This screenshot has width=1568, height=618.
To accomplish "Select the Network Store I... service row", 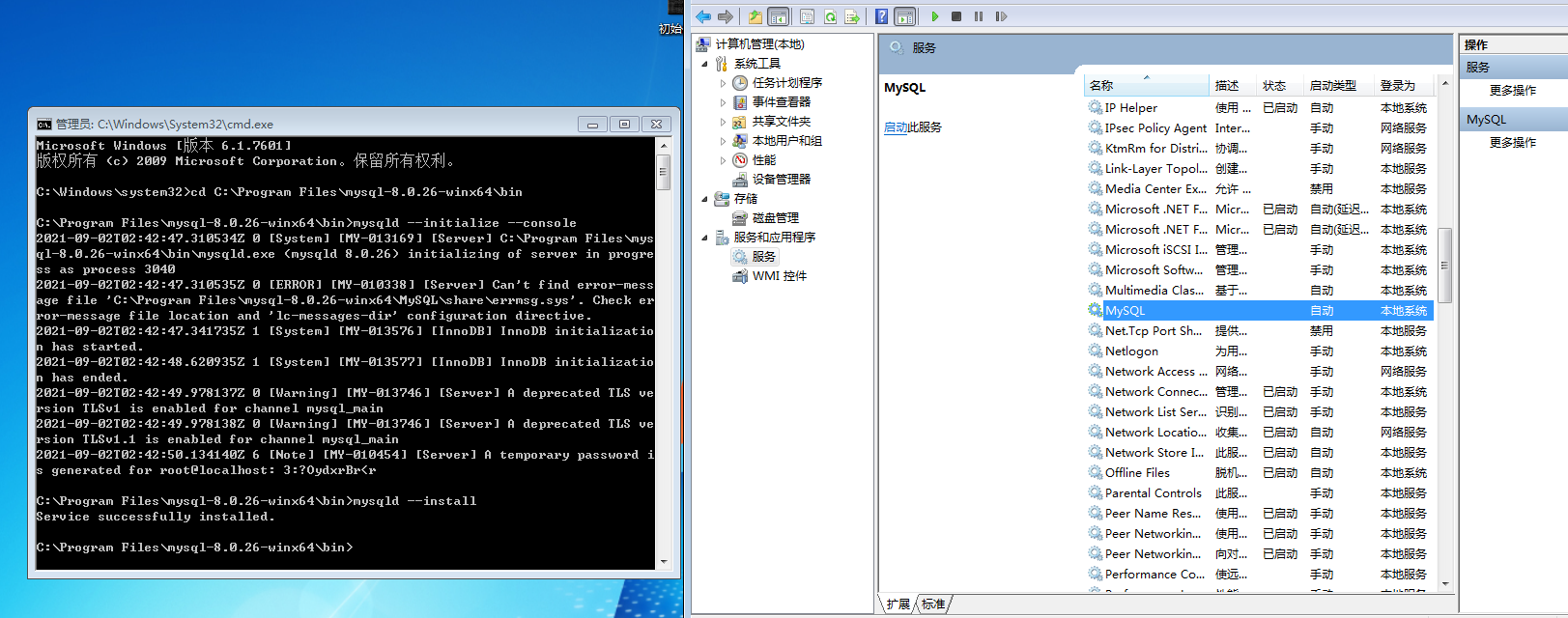I will tap(1260, 453).
